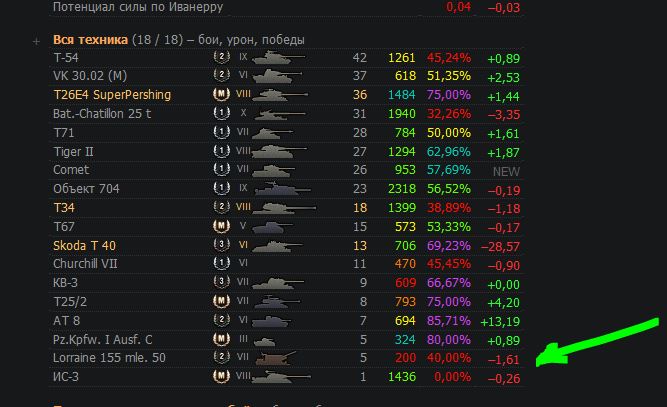Viewport: 667px width, 407px height.
Task: Click the –28,57 change value for Skoda T 40
Action: coord(500,246)
